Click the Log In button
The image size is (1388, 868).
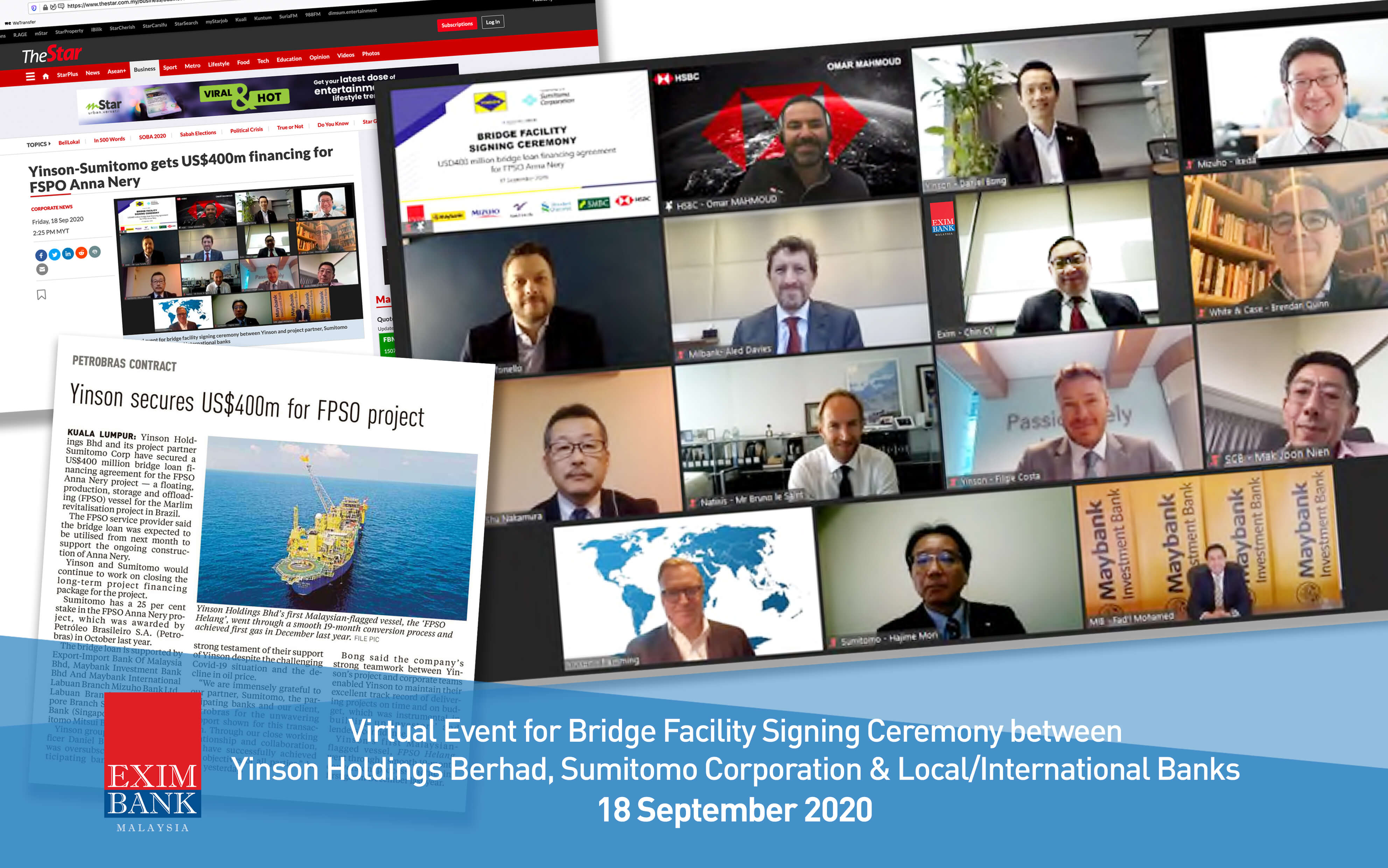pos(493,22)
